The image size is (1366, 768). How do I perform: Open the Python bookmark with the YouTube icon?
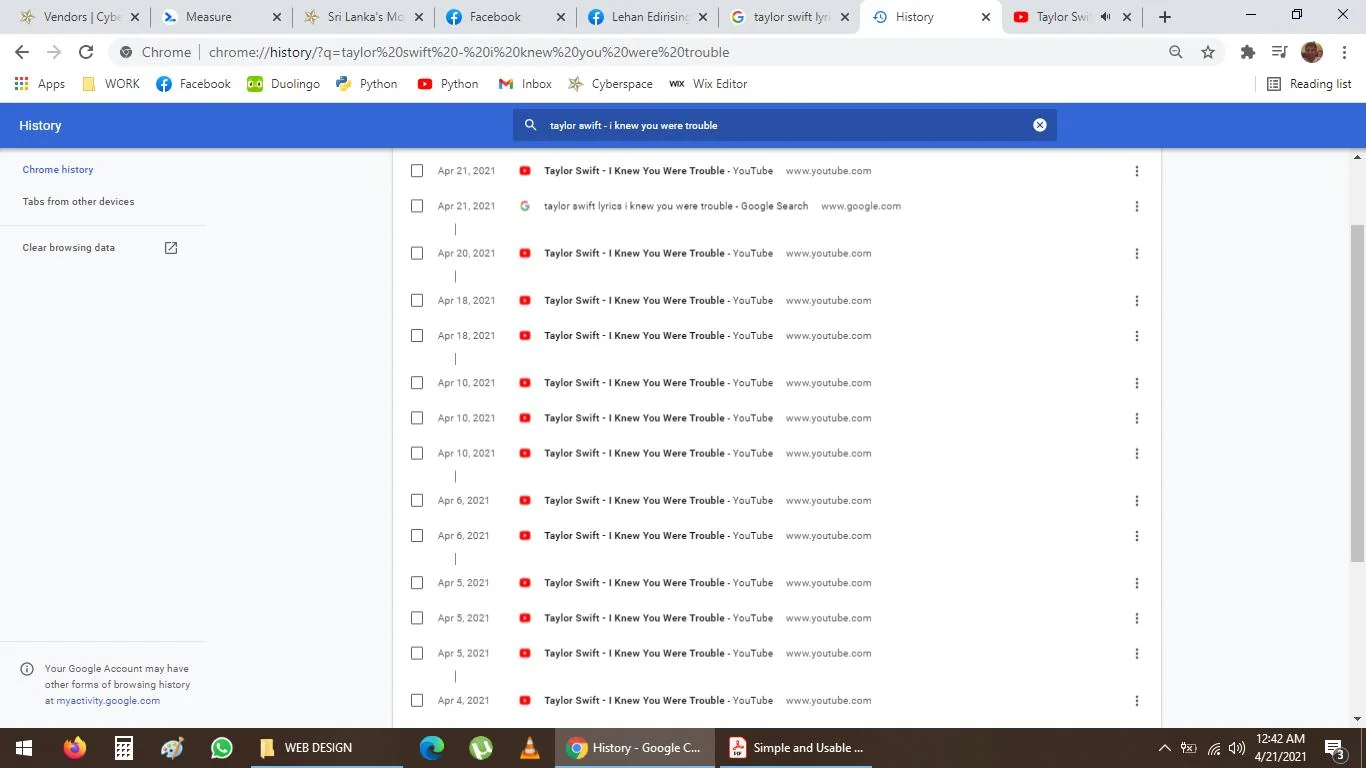click(x=448, y=84)
